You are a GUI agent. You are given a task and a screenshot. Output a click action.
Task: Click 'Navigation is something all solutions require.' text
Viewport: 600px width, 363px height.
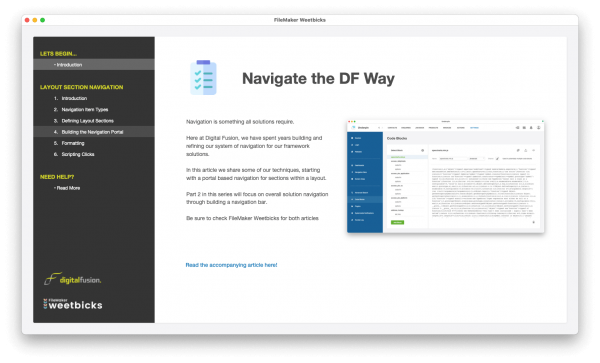(240, 122)
